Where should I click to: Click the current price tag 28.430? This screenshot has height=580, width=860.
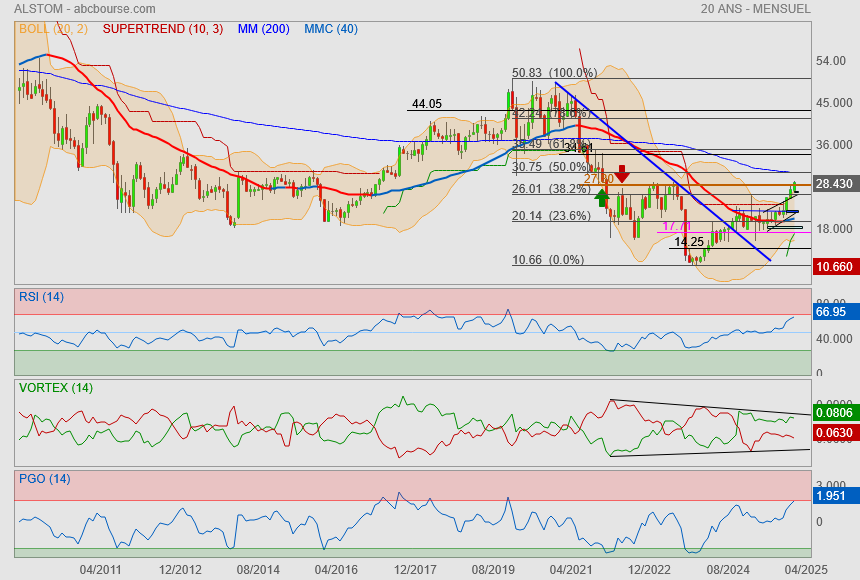pos(834,184)
